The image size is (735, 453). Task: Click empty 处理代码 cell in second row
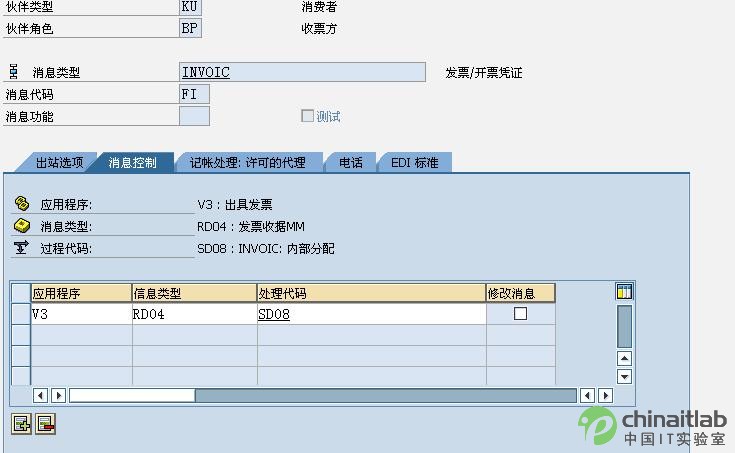(x=371, y=335)
